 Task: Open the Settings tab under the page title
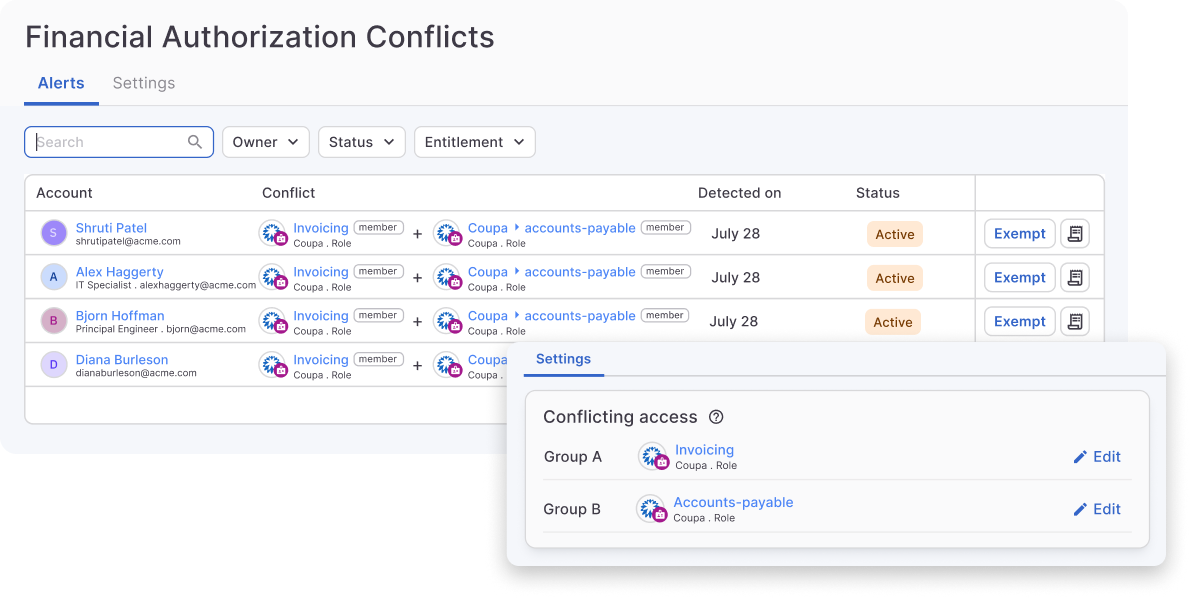(144, 84)
